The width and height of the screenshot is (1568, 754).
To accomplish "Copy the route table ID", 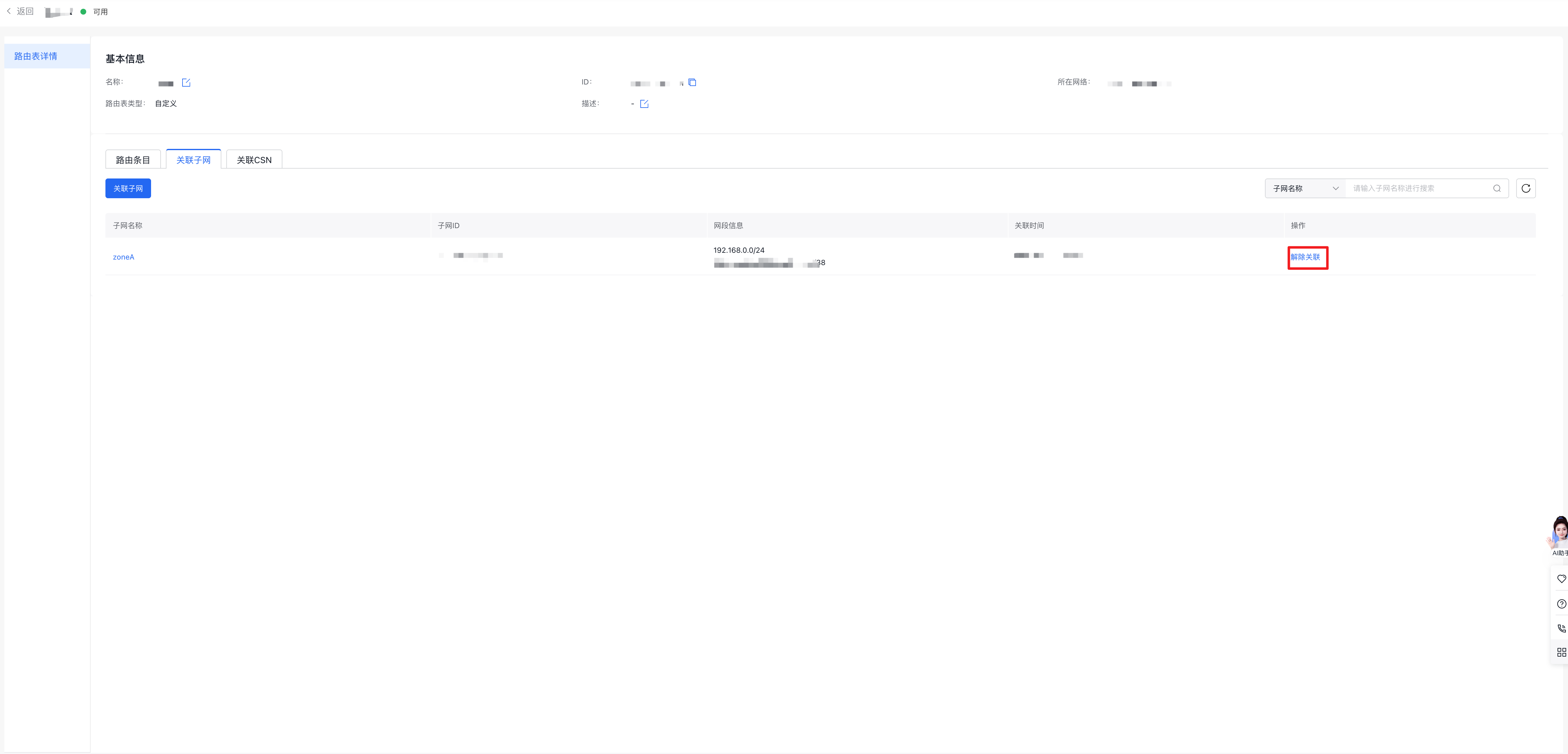I will click(692, 83).
